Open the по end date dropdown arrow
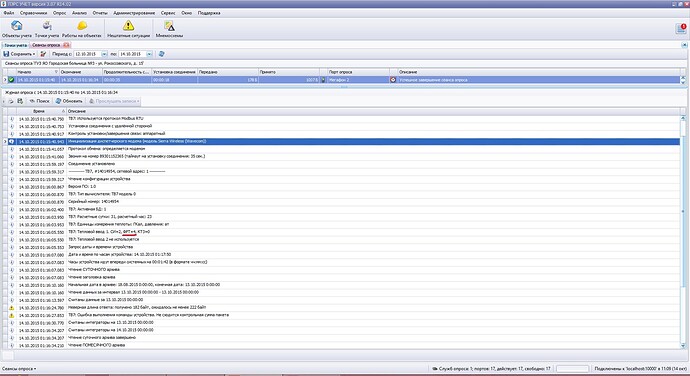 [149, 54]
